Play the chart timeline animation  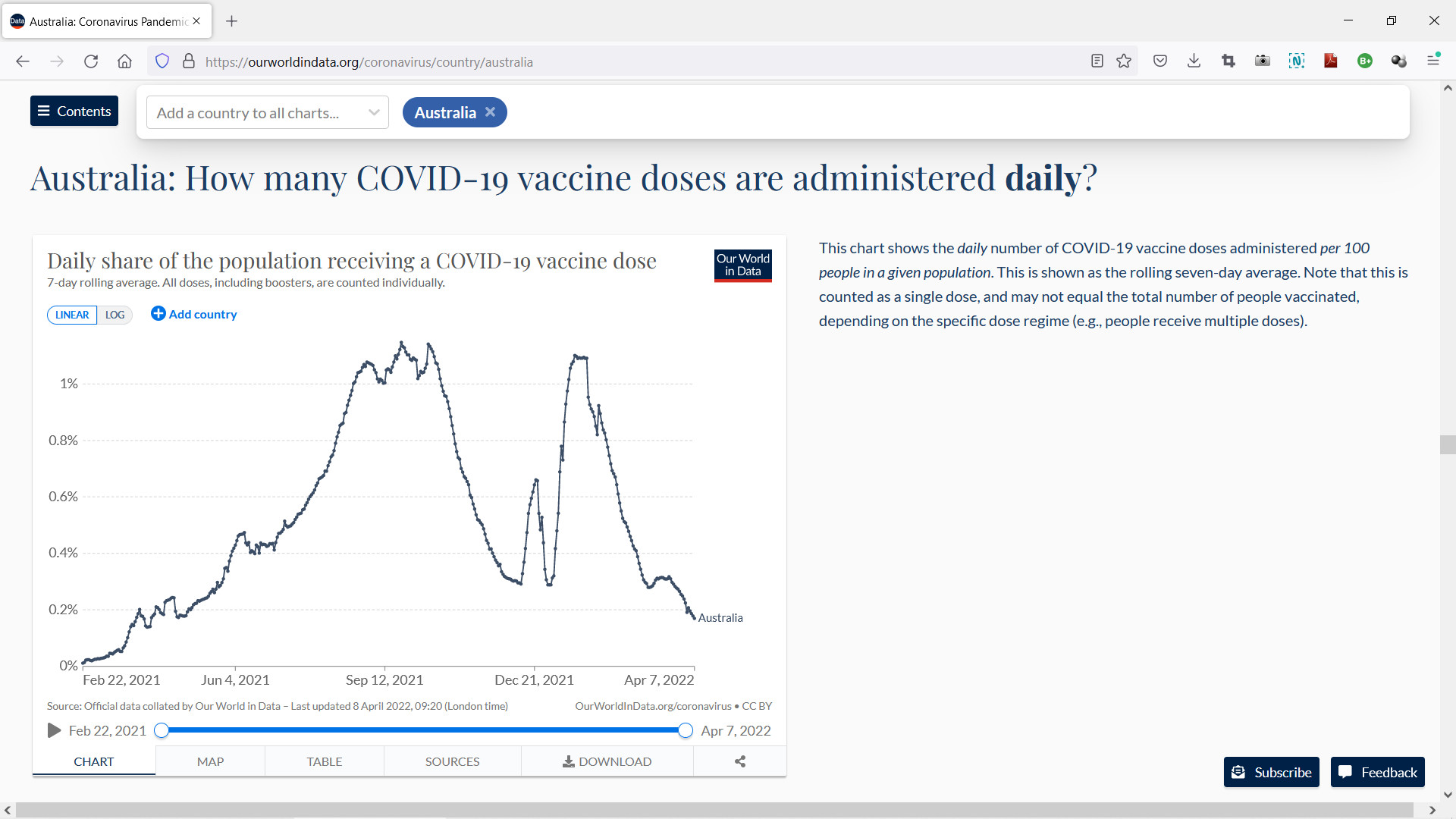click(54, 730)
